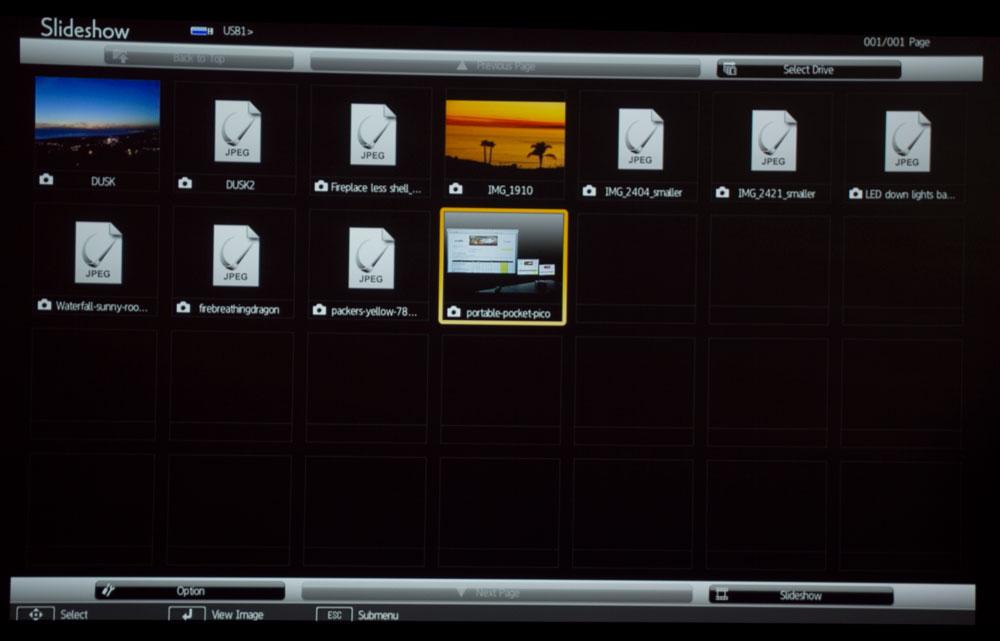Click the wrench icon on Option button
This screenshot has height=641, width=1000.
tap(108, 590)
